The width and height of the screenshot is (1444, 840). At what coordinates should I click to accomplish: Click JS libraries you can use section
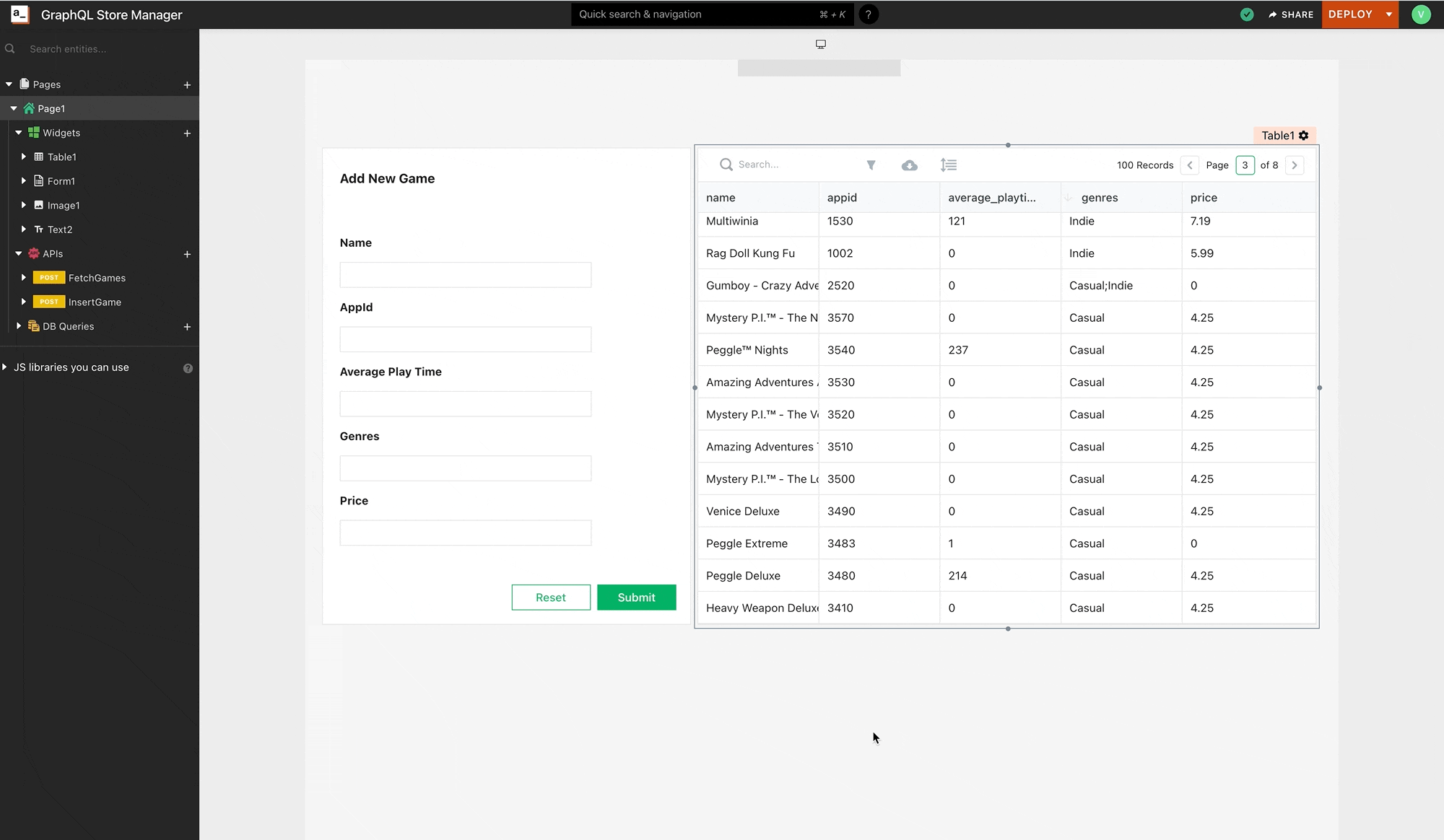[71, 366]
